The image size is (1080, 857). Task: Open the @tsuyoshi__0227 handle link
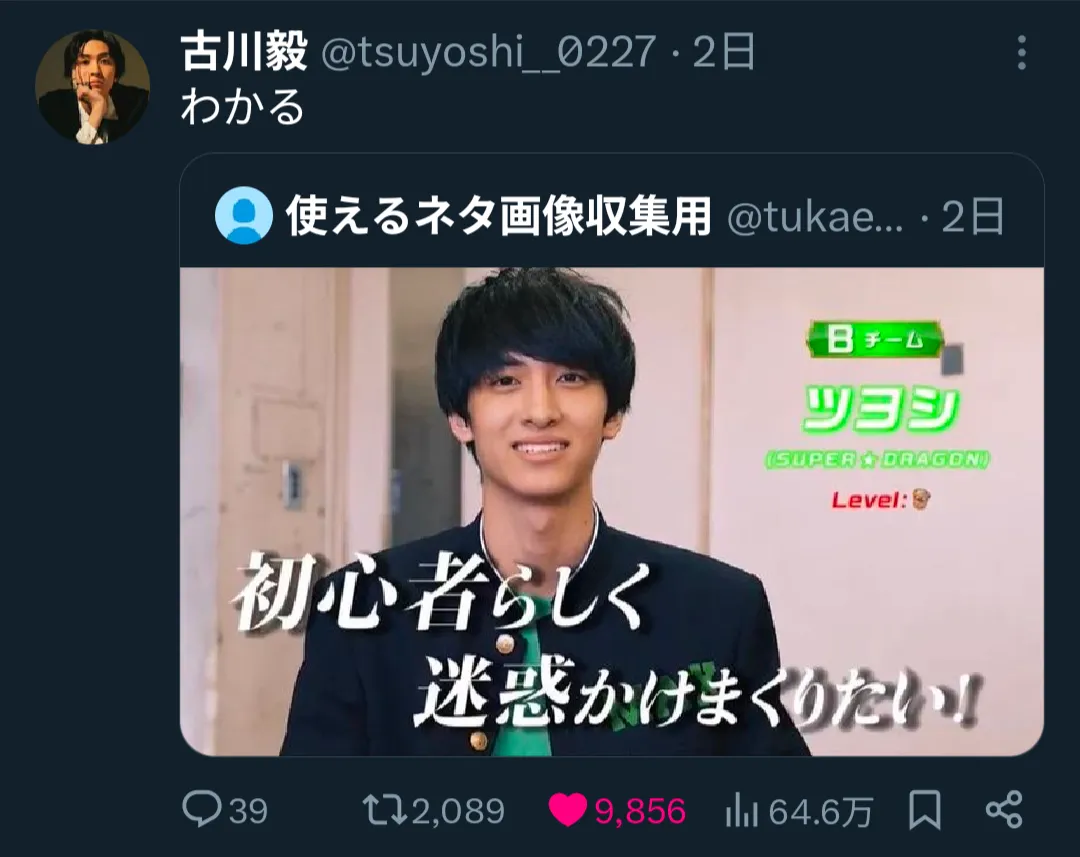488,52
